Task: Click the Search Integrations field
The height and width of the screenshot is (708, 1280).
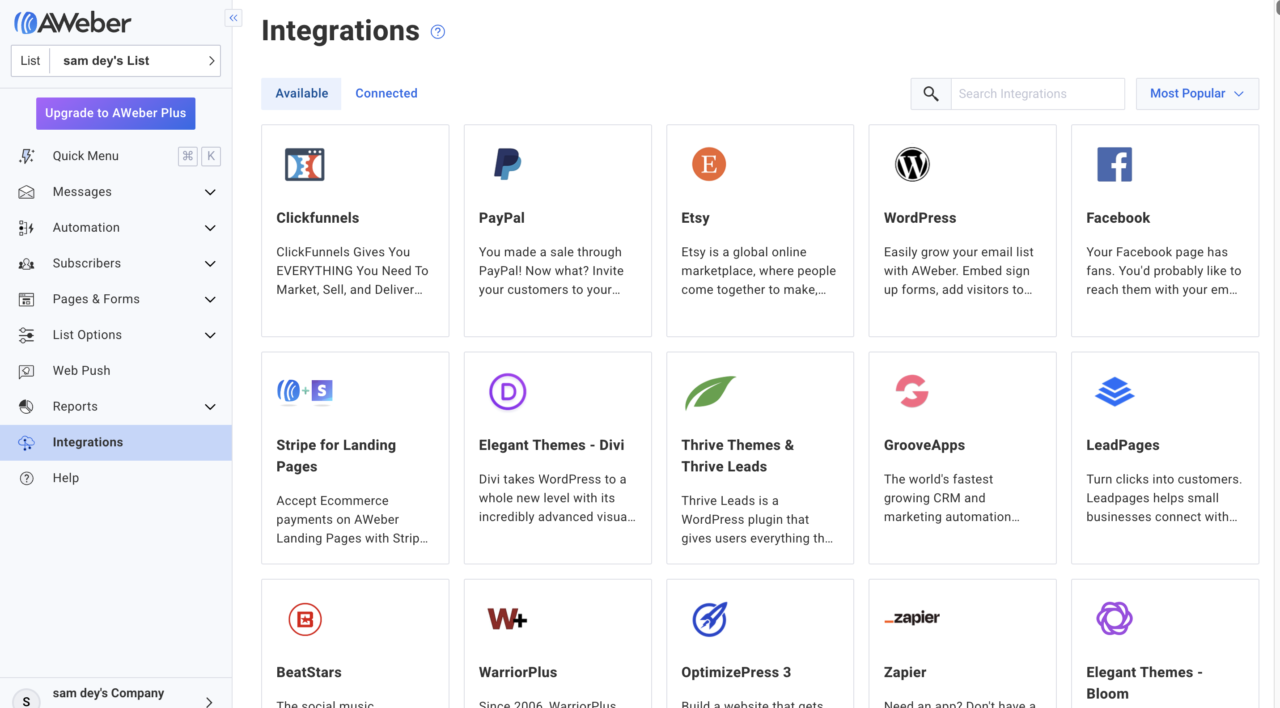Action: tap(1037, 94)
